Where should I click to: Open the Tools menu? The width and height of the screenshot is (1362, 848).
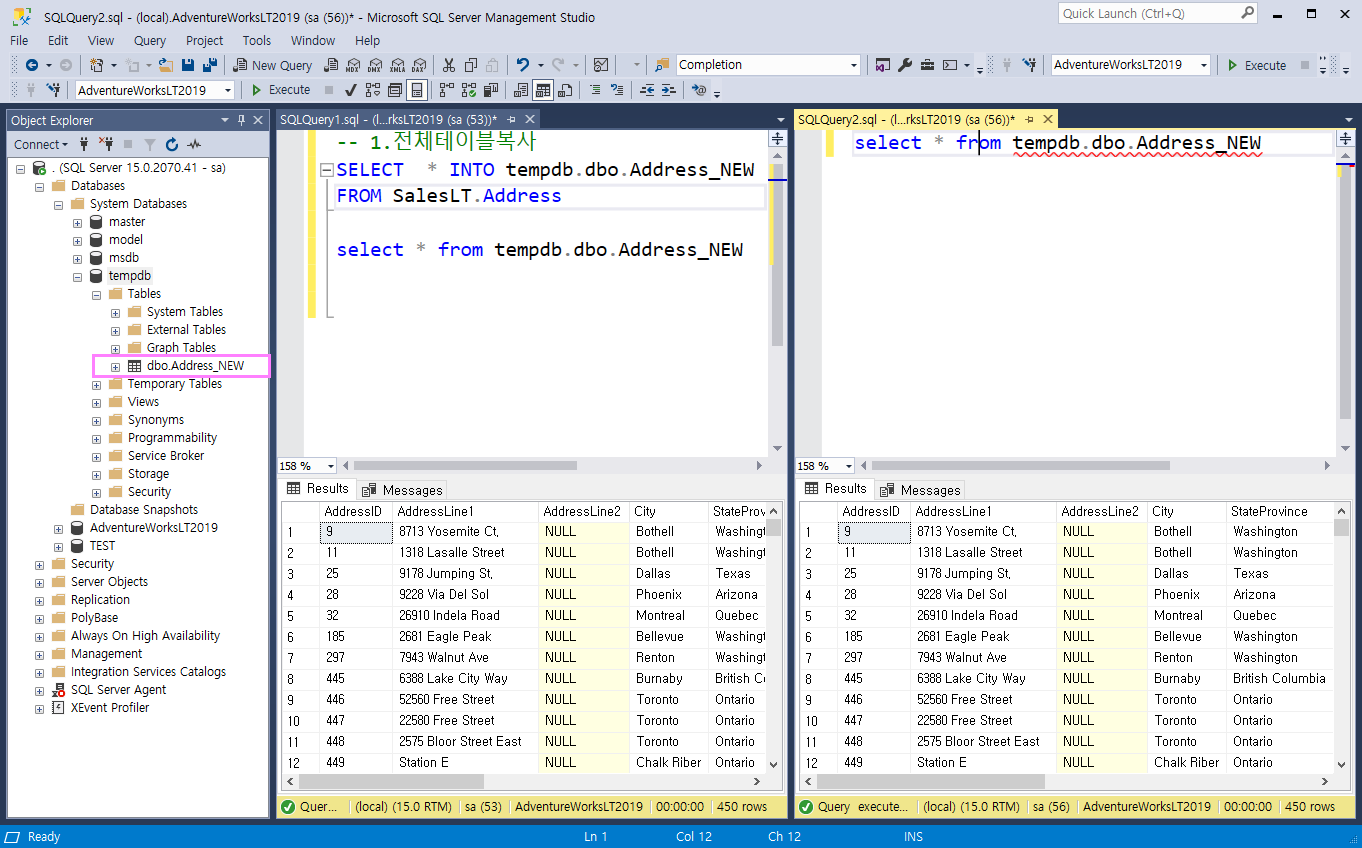tap(257, 40)
